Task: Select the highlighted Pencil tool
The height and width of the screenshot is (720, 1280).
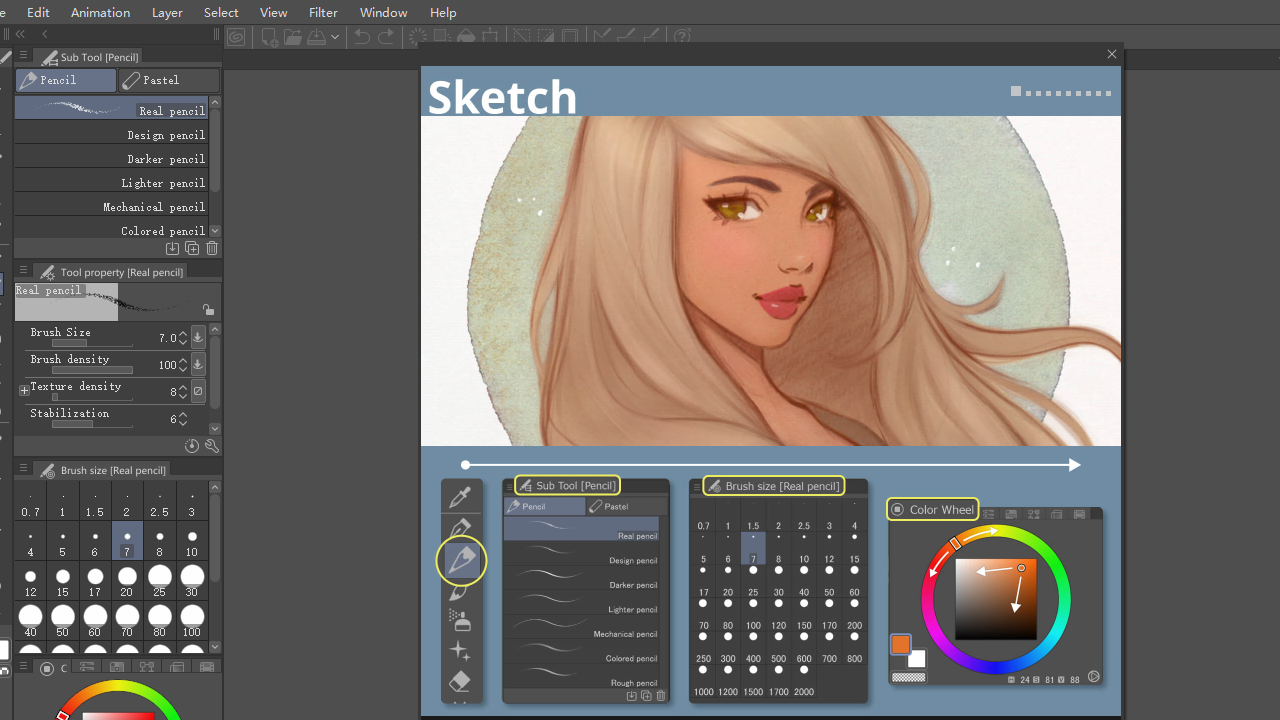Action: tap(461, 560)
